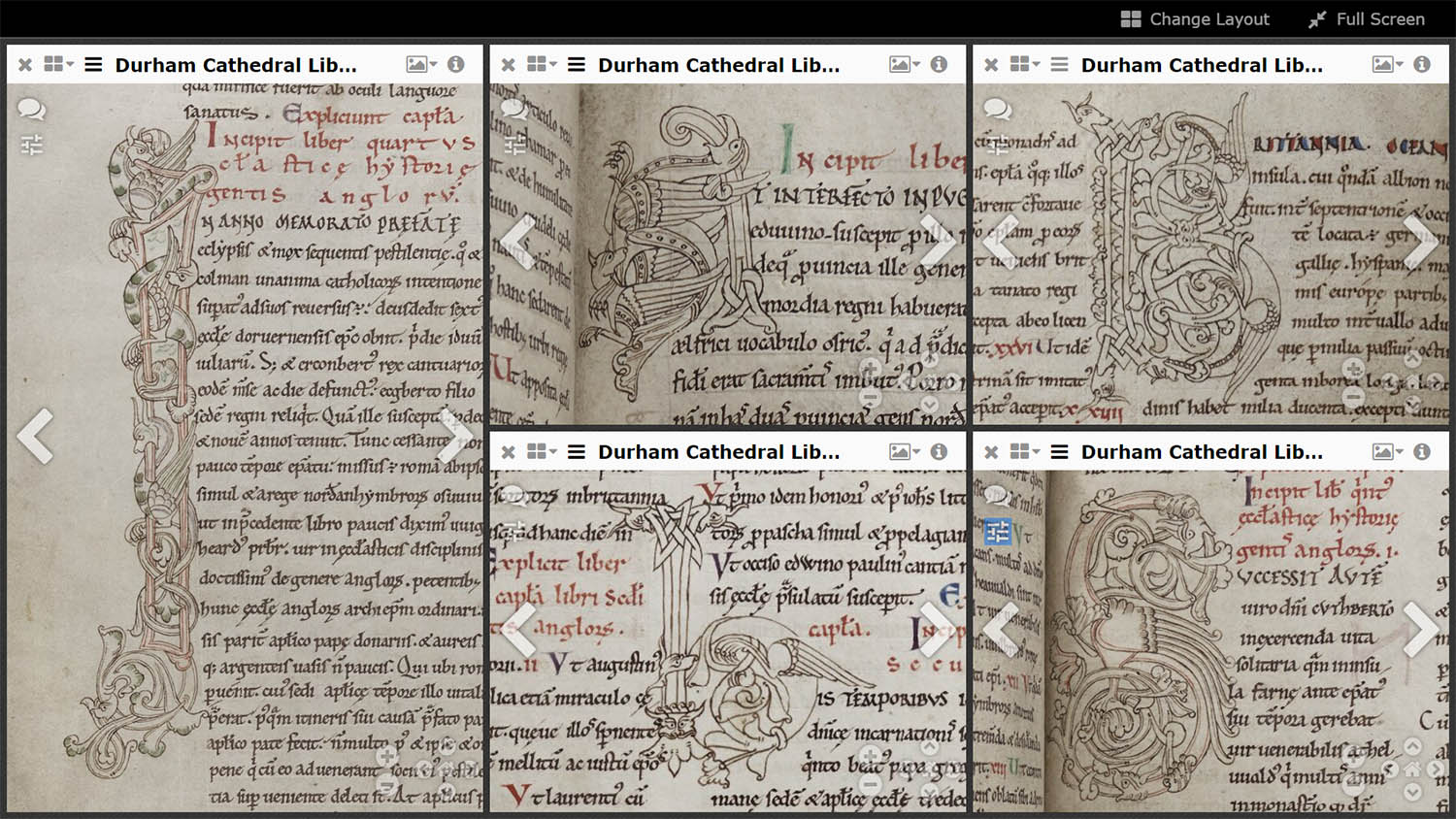The width and height of the screenshot is (1456, 819).
Task: Zoom in on top-middle window image
Action: tap(871, 369)
